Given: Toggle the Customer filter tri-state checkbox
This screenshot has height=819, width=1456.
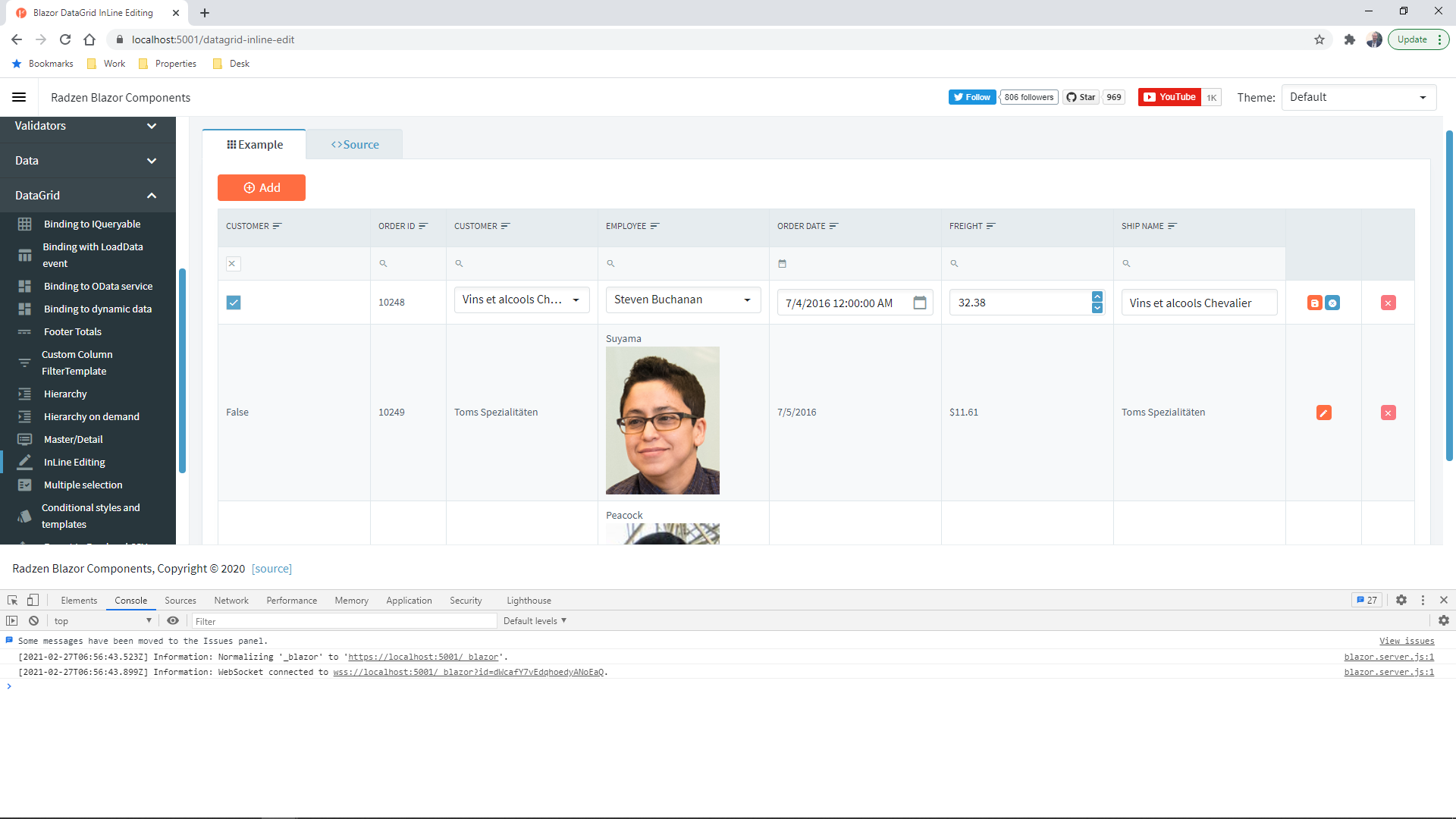Looking at the screenshot, I should (233, 264).
